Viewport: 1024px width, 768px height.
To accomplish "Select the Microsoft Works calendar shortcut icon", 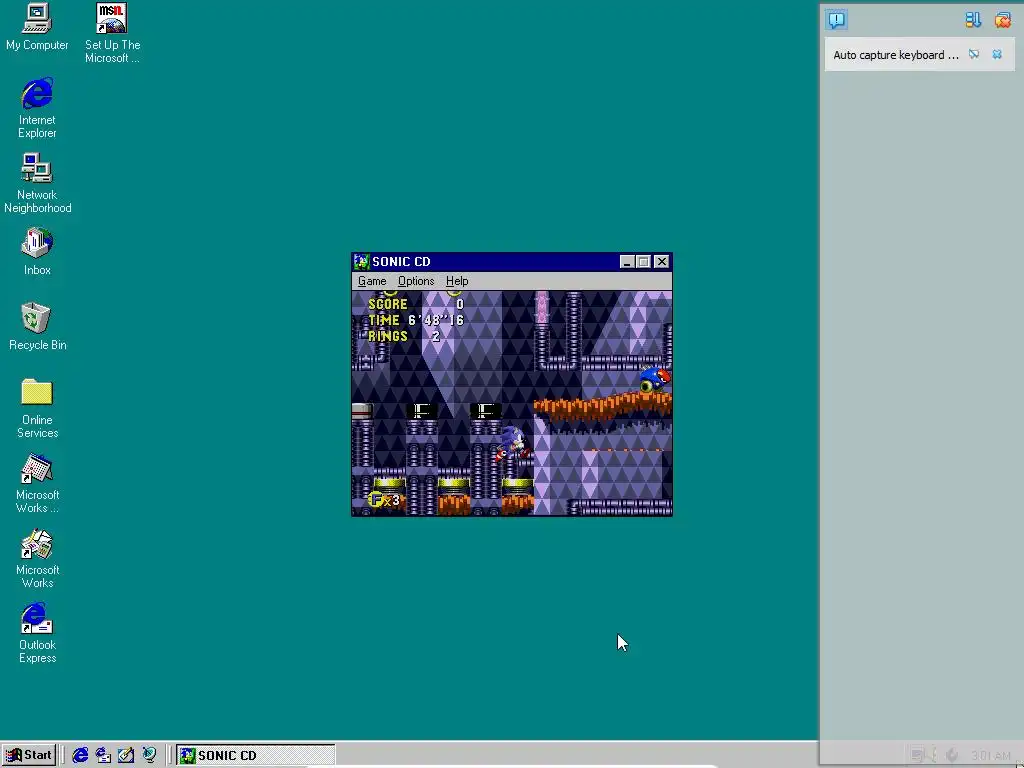I will 37,483.
